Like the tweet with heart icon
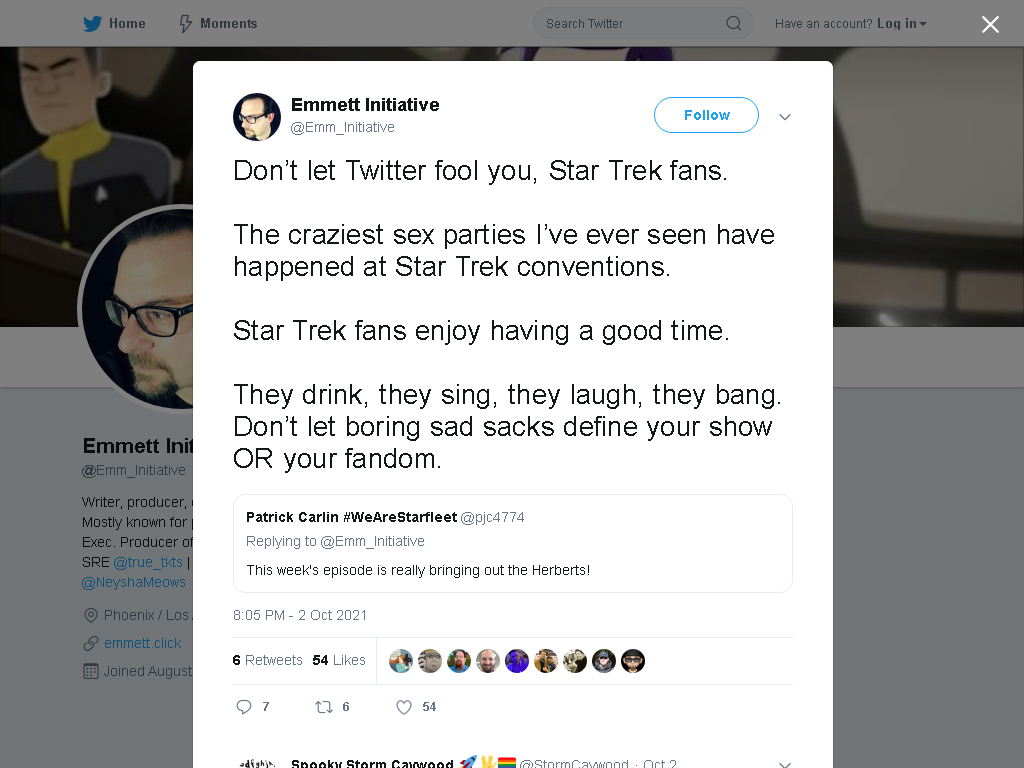1024x768 pixels. pyautogui.click(x=404, y=707)
